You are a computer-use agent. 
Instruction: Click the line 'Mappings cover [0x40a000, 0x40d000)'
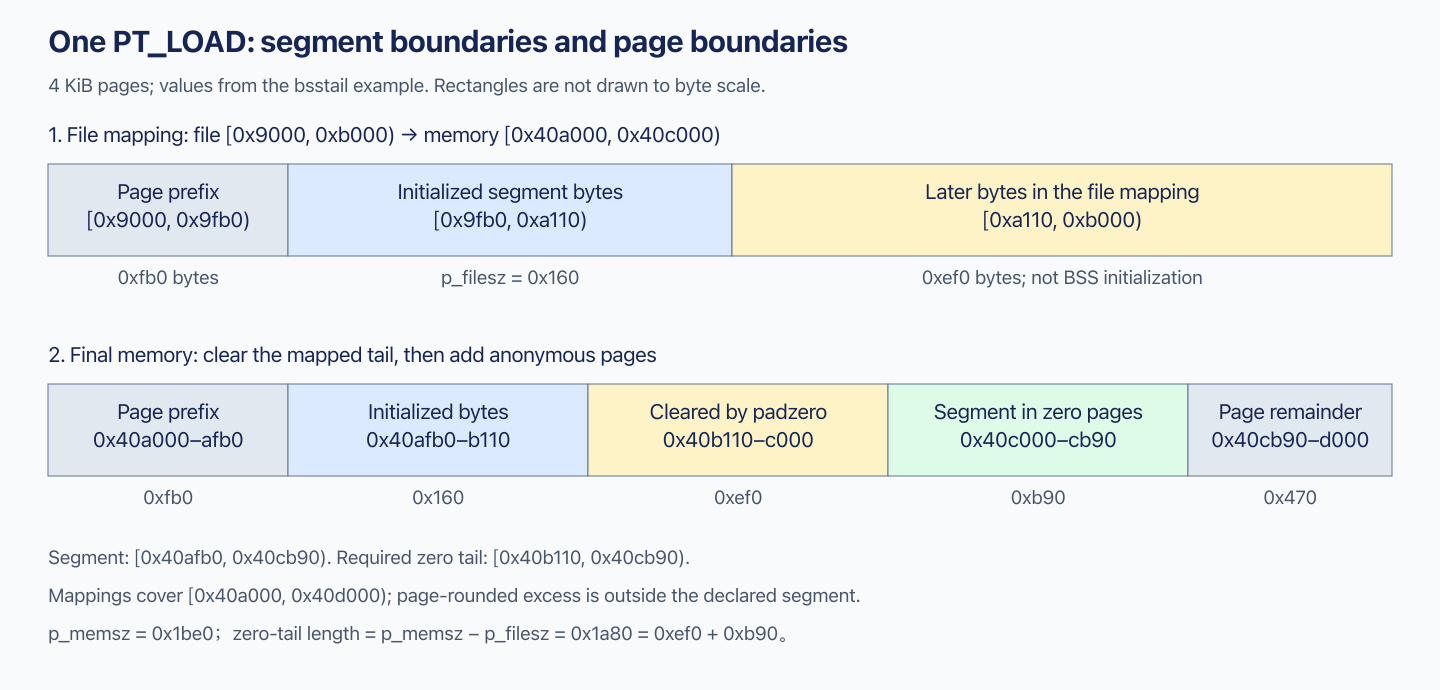point(454,596)
